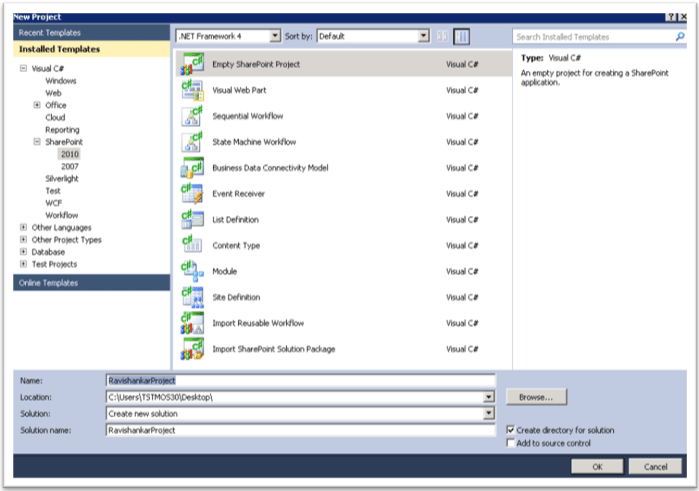This screenshot has height=491, width=699.
Task: Open the Online Templates section
Action: pyautogui.click(x=91, y=283)
